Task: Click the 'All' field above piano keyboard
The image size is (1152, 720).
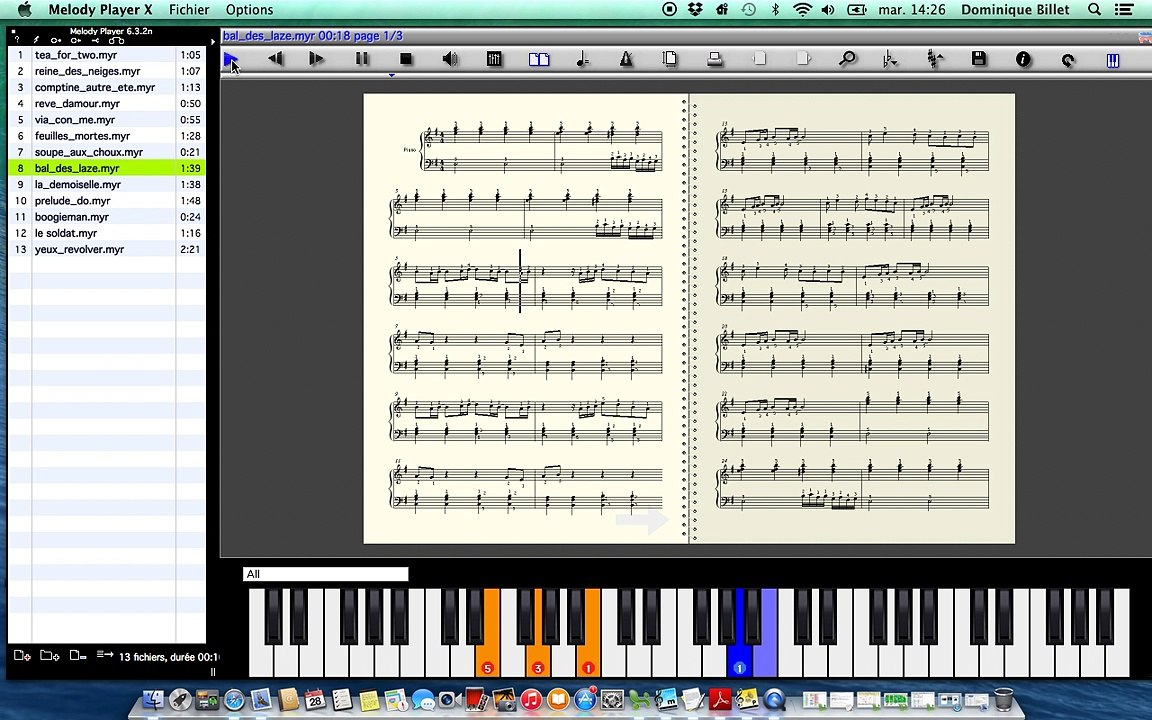Action: 325,574
